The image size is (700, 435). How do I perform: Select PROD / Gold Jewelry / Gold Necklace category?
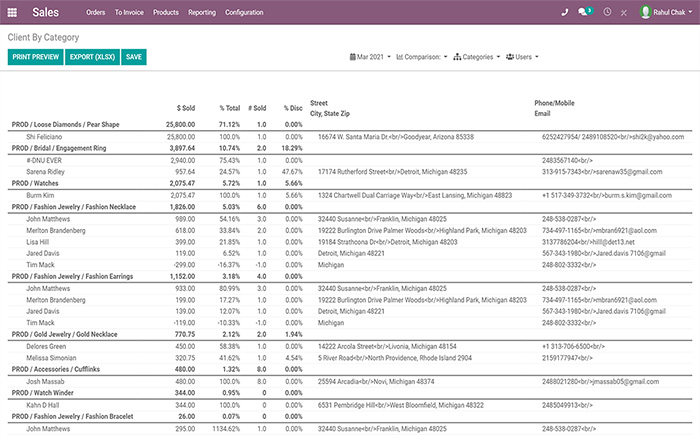pos(64,335)
